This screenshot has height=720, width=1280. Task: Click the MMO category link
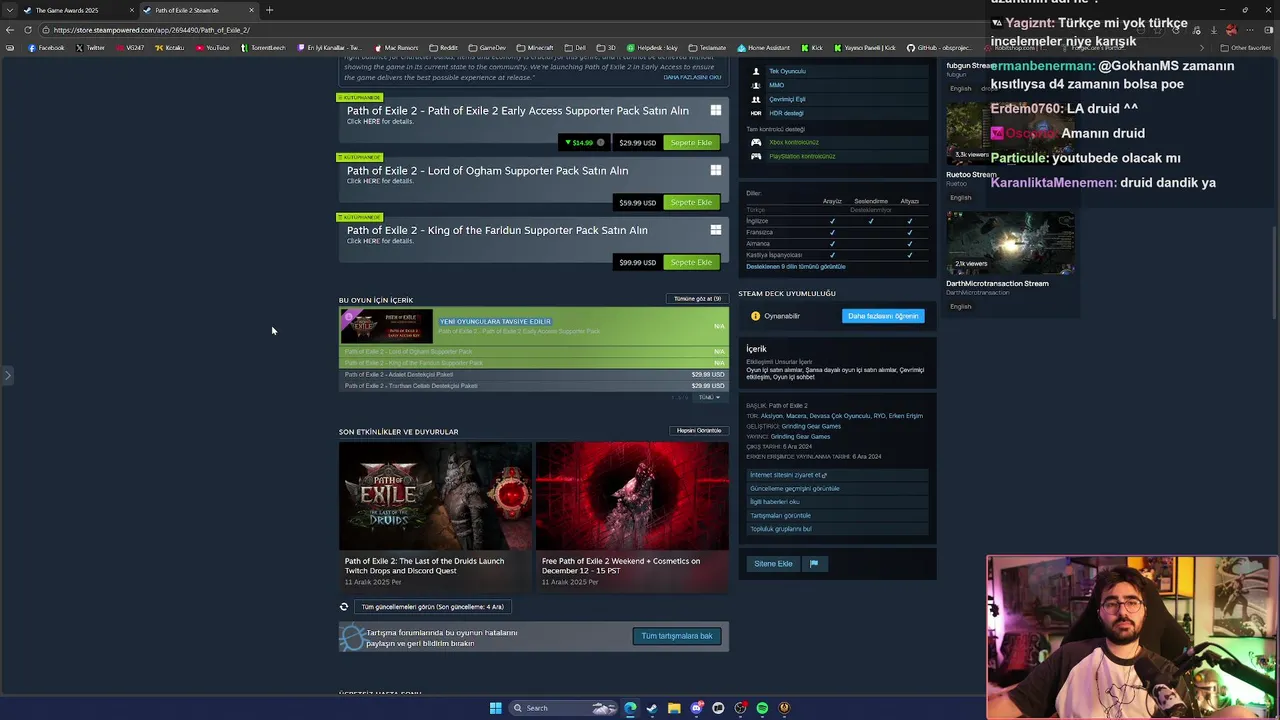(776, 85)
